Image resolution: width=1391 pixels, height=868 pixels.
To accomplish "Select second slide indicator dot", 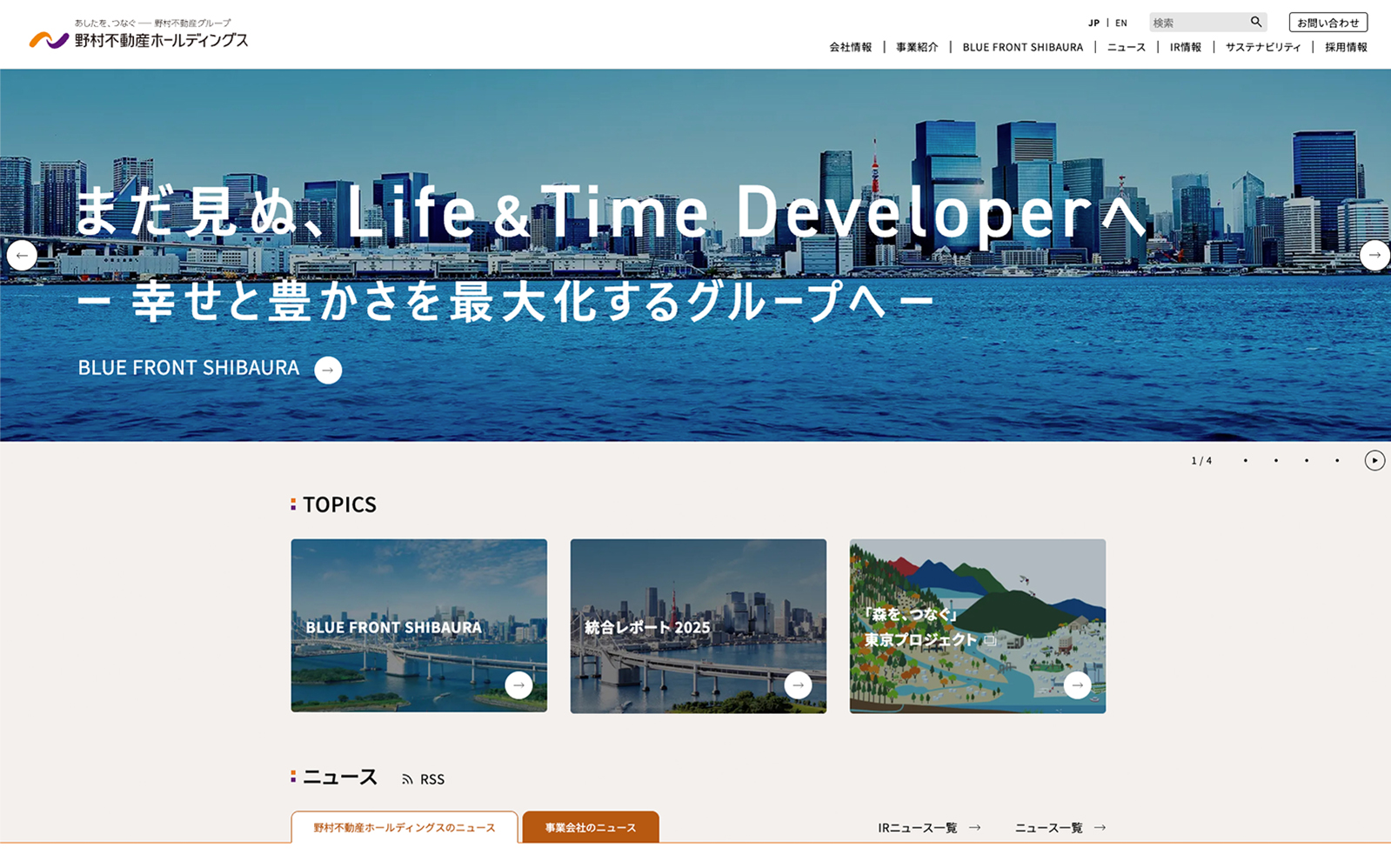I will (x=1276, y=461).
